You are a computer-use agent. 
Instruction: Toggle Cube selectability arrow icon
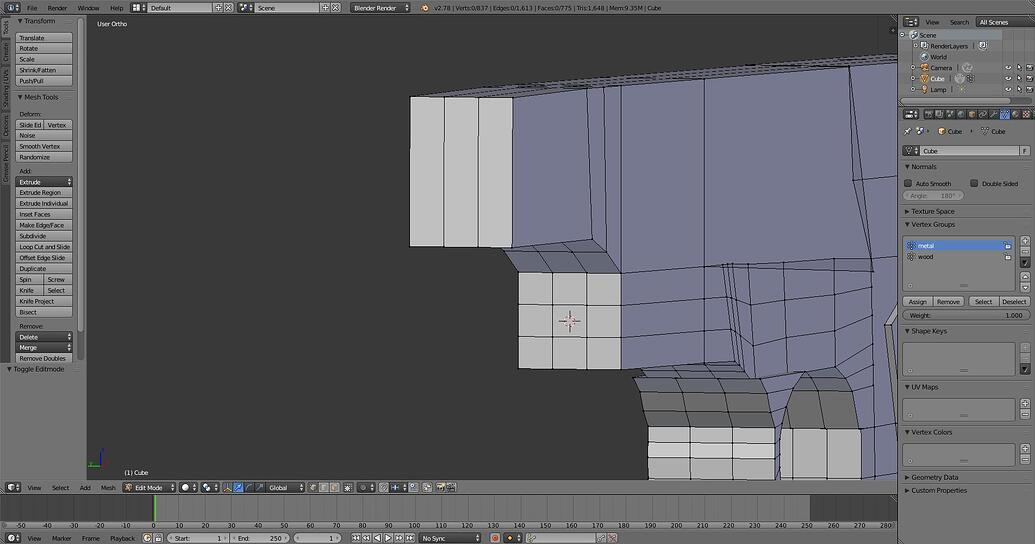(x=1018, y=79)
